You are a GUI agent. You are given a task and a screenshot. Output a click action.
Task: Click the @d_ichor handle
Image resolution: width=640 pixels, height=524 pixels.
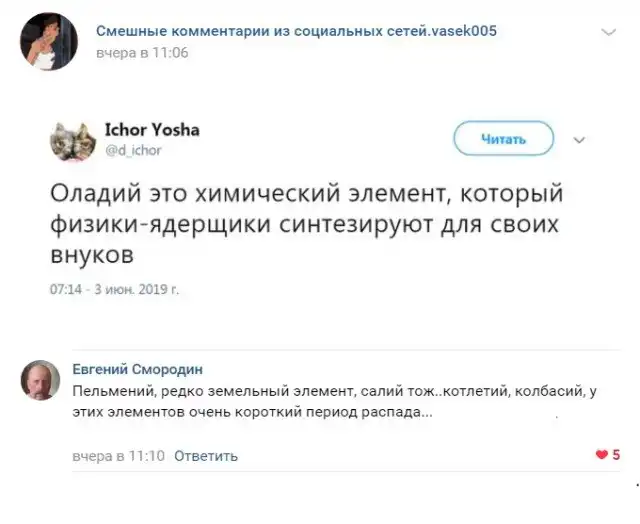point(133,150)
